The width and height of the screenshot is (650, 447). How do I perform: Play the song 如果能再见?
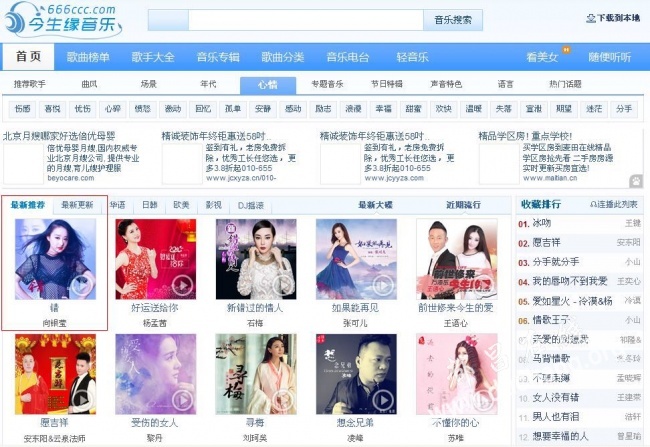(x=382, y=285)
